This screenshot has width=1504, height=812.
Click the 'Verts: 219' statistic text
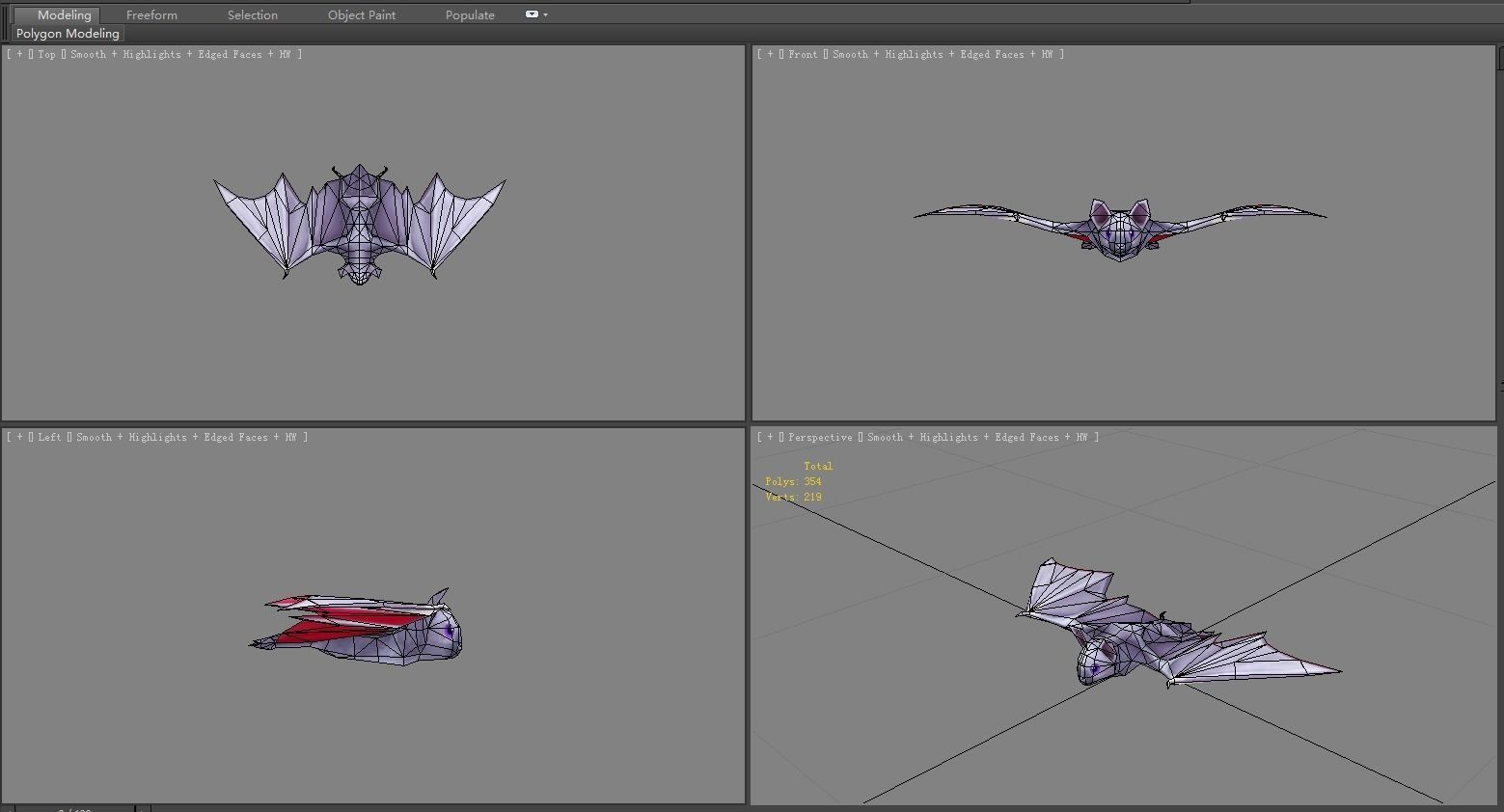click(793, 497)
